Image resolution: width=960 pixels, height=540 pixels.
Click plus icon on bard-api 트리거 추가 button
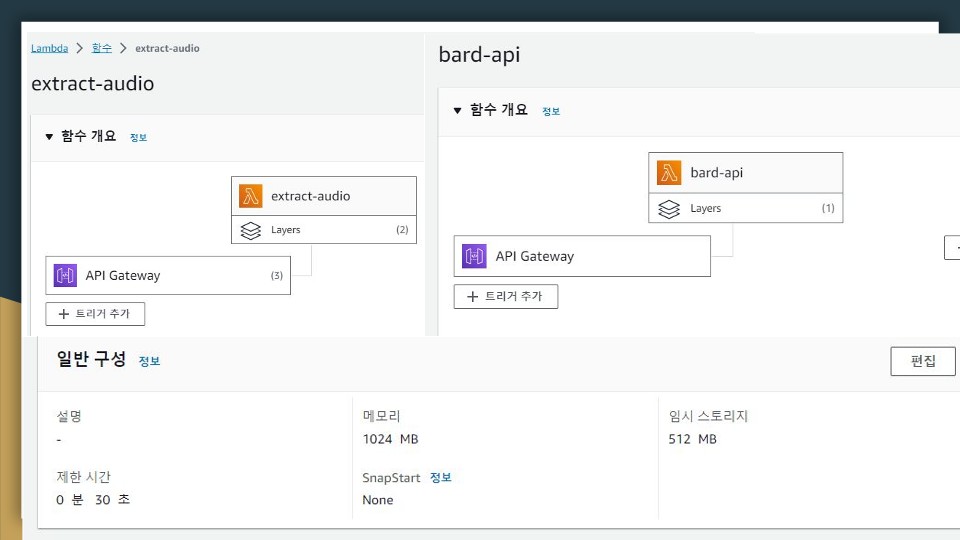coord(472,296)
